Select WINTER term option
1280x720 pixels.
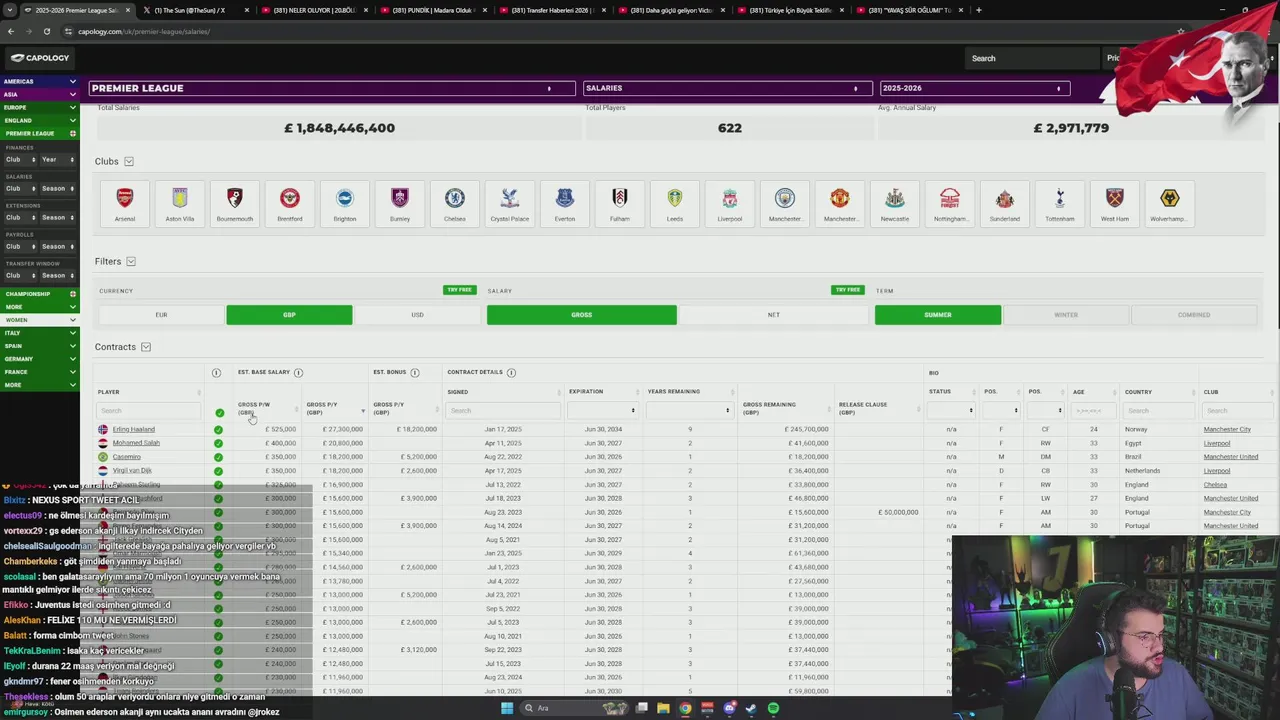[x=1066, y=315]
